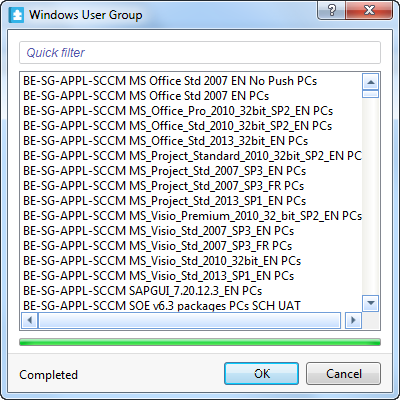Select MS_Visio_Std_2007_SP3_FR PCs entry
This screenshot has width=400, height=400.
pos(191,246)
